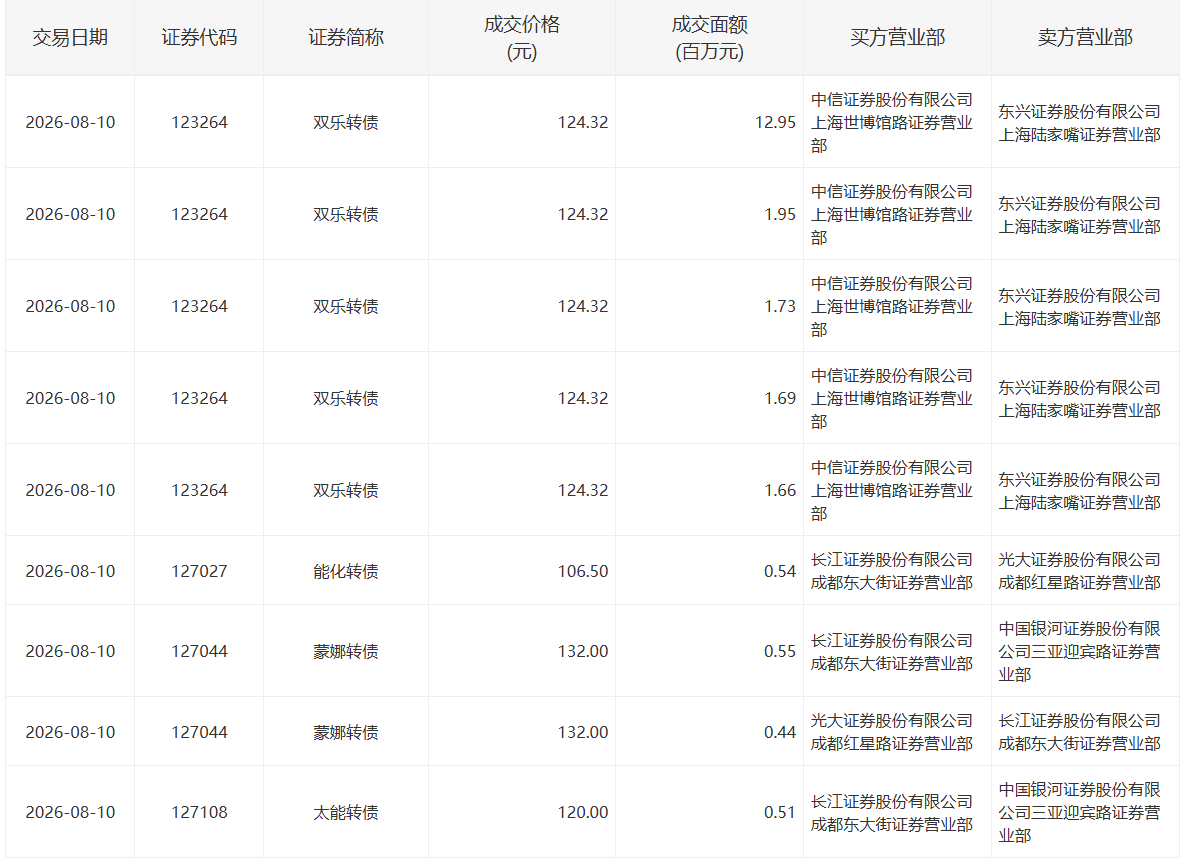Click code 127044 in the 0.44 row
Viewport: 1185px width, 867px height.
coord(199,732)
